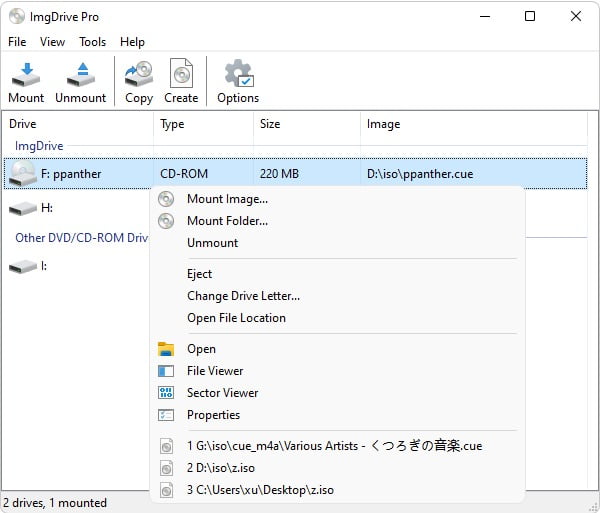Open the View menu
The width and height of the screenshot is (600, 513).
tap(52, 42)
